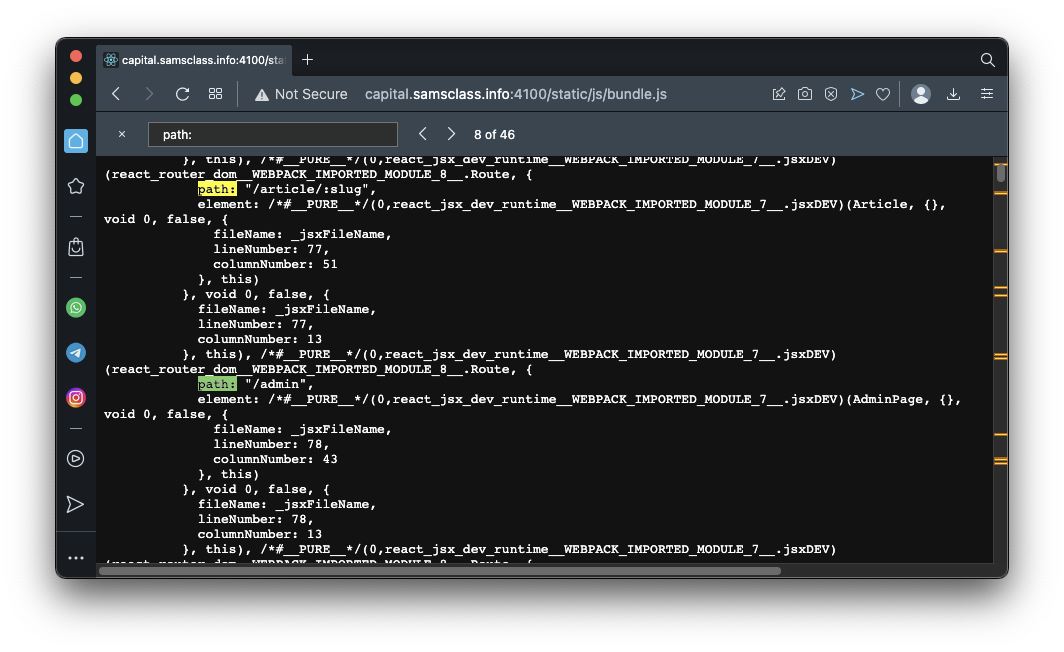Jump to the previous search match

[423, 134]
